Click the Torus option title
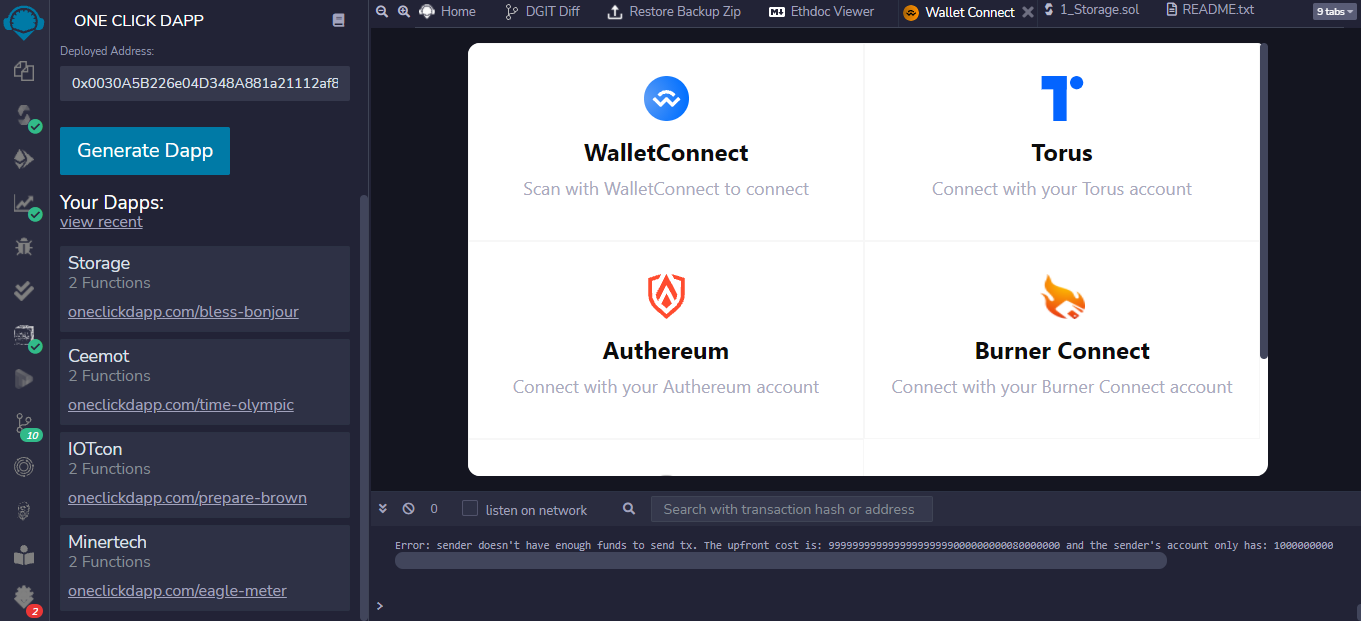Screen dimensions: 1361x621 point(1062,153)
